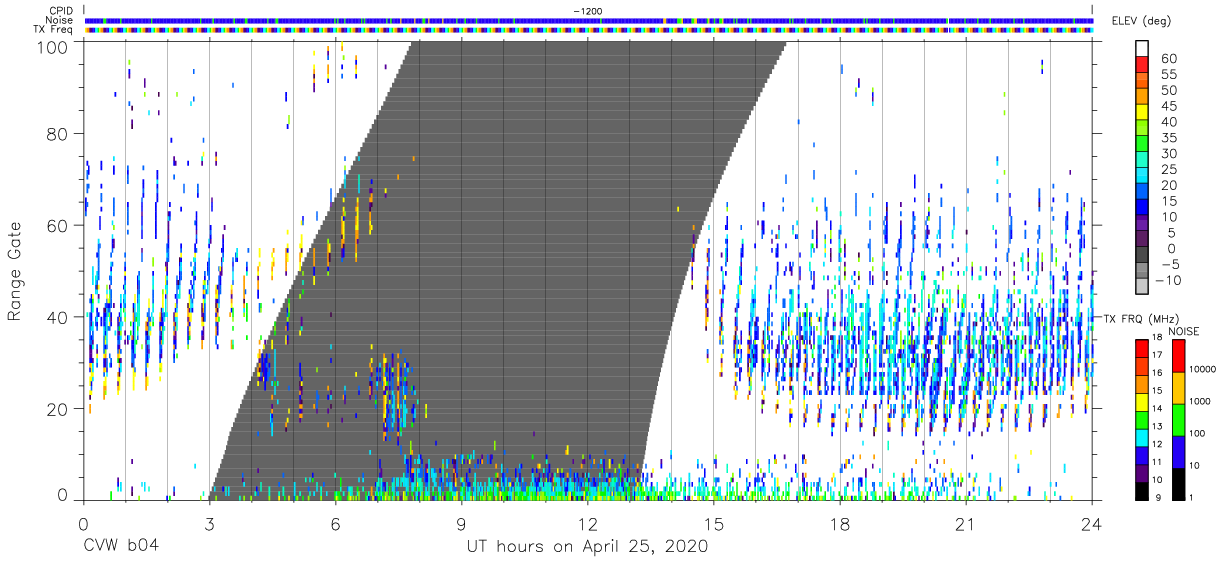
Task: Pick the blue 11–12 MHz TX FRQ segment
Action: [x=1142, y=455]
